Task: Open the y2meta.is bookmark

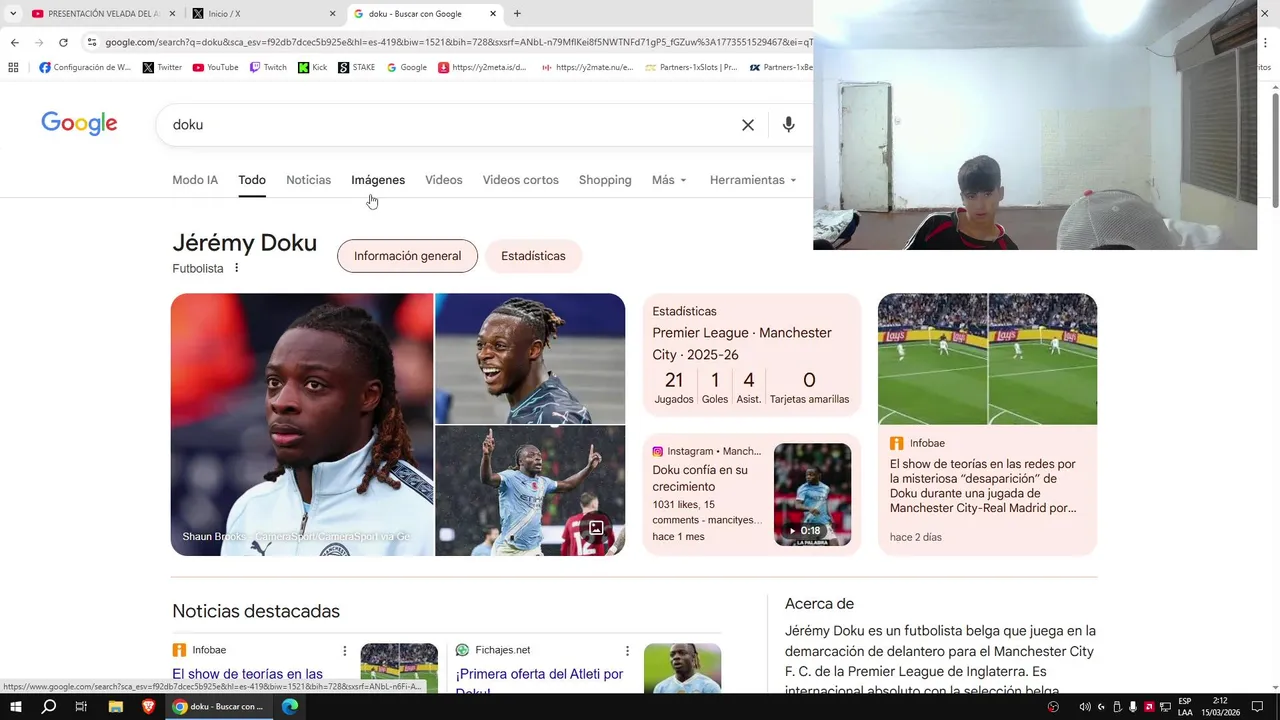Action: tap(482, 67)
